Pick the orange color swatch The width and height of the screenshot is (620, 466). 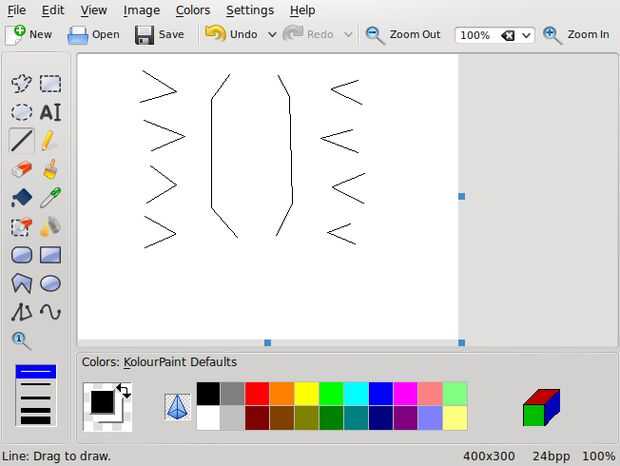click(282, 394)
